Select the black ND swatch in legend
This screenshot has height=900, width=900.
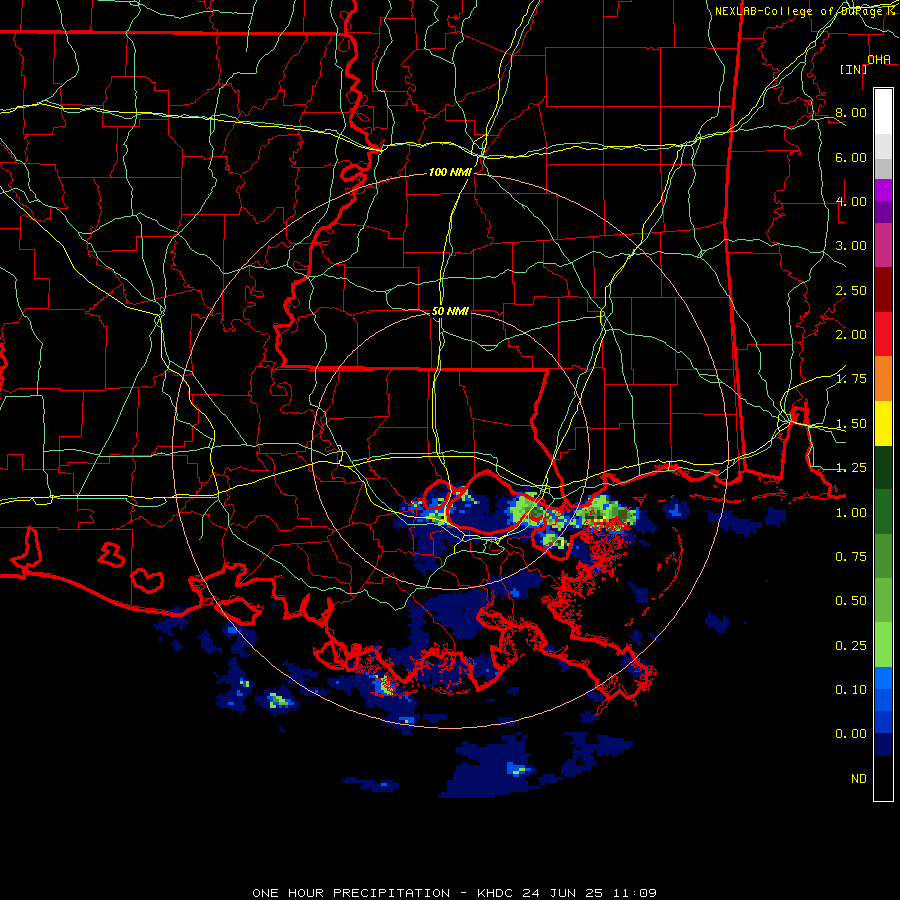[x=883, y=778]
